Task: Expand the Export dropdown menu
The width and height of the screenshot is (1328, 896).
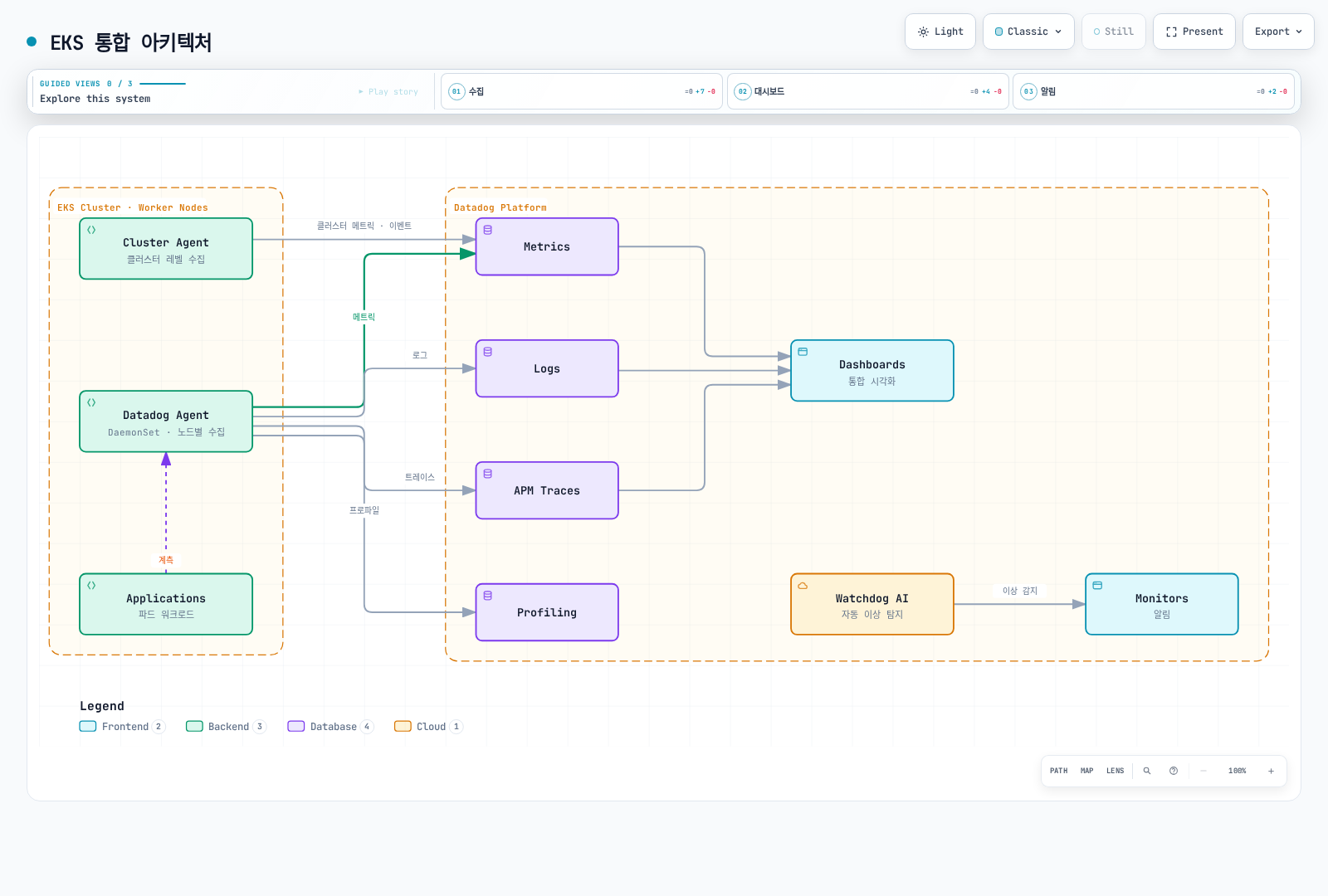Action: pos(1278,32)
